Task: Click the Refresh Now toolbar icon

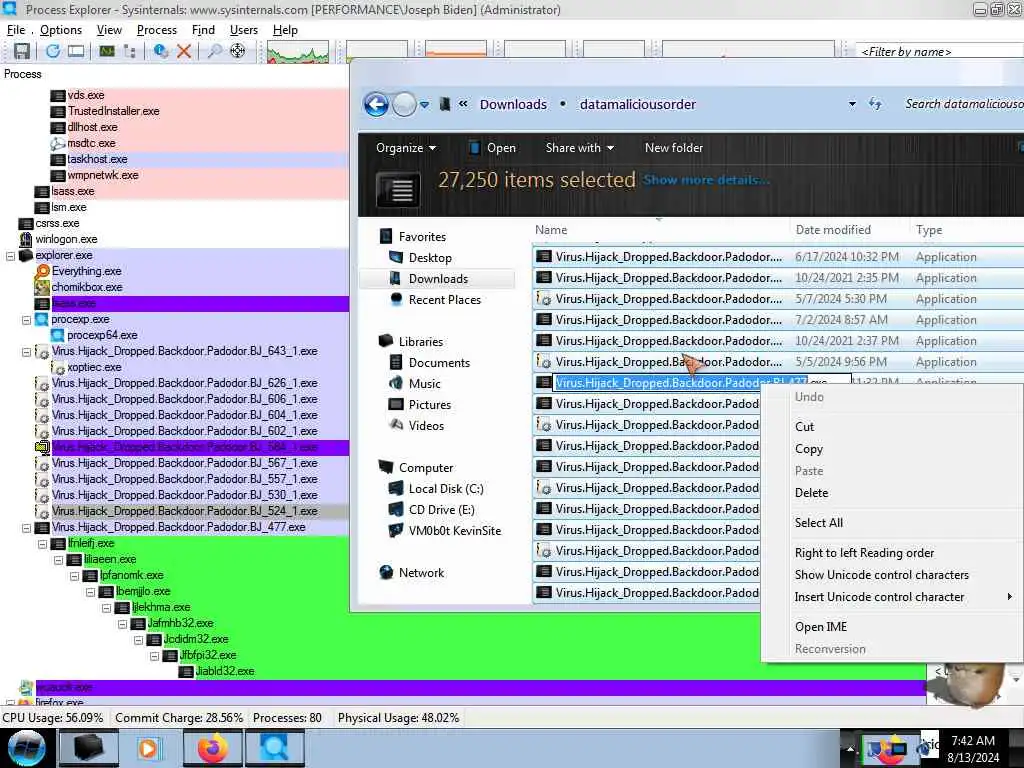Action: click(x=52, y=51)
